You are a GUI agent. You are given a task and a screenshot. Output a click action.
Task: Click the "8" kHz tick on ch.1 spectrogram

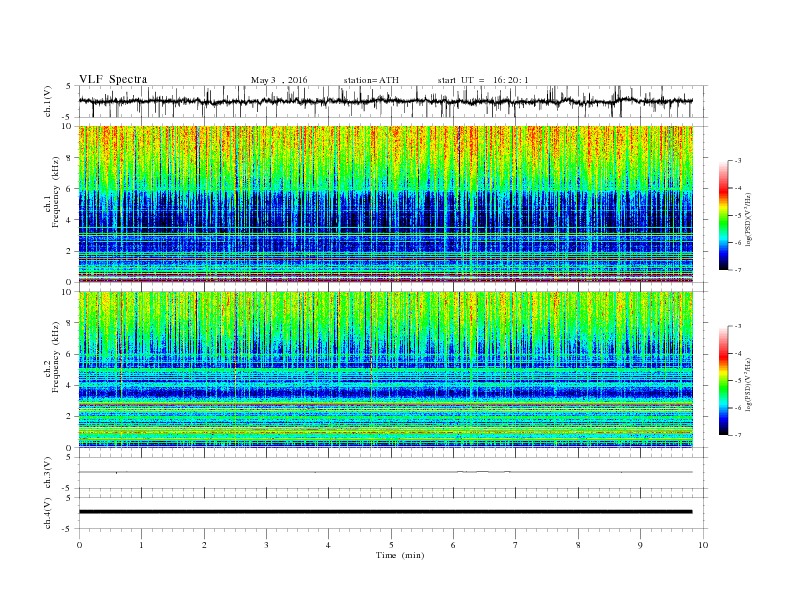pyautogui.click(x=69, y=158)
